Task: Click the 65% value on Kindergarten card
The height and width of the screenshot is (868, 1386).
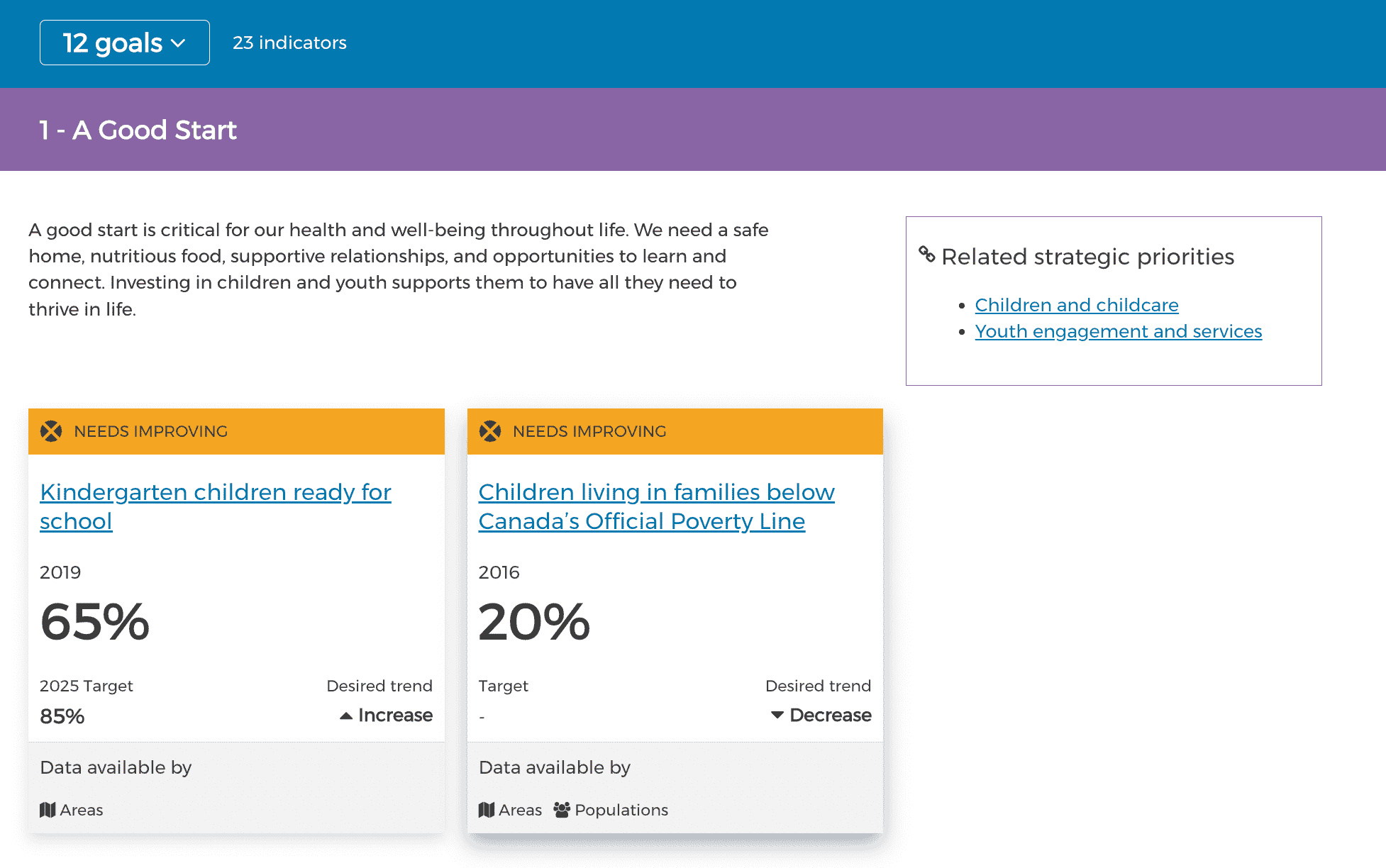Action: pos(95,622)
